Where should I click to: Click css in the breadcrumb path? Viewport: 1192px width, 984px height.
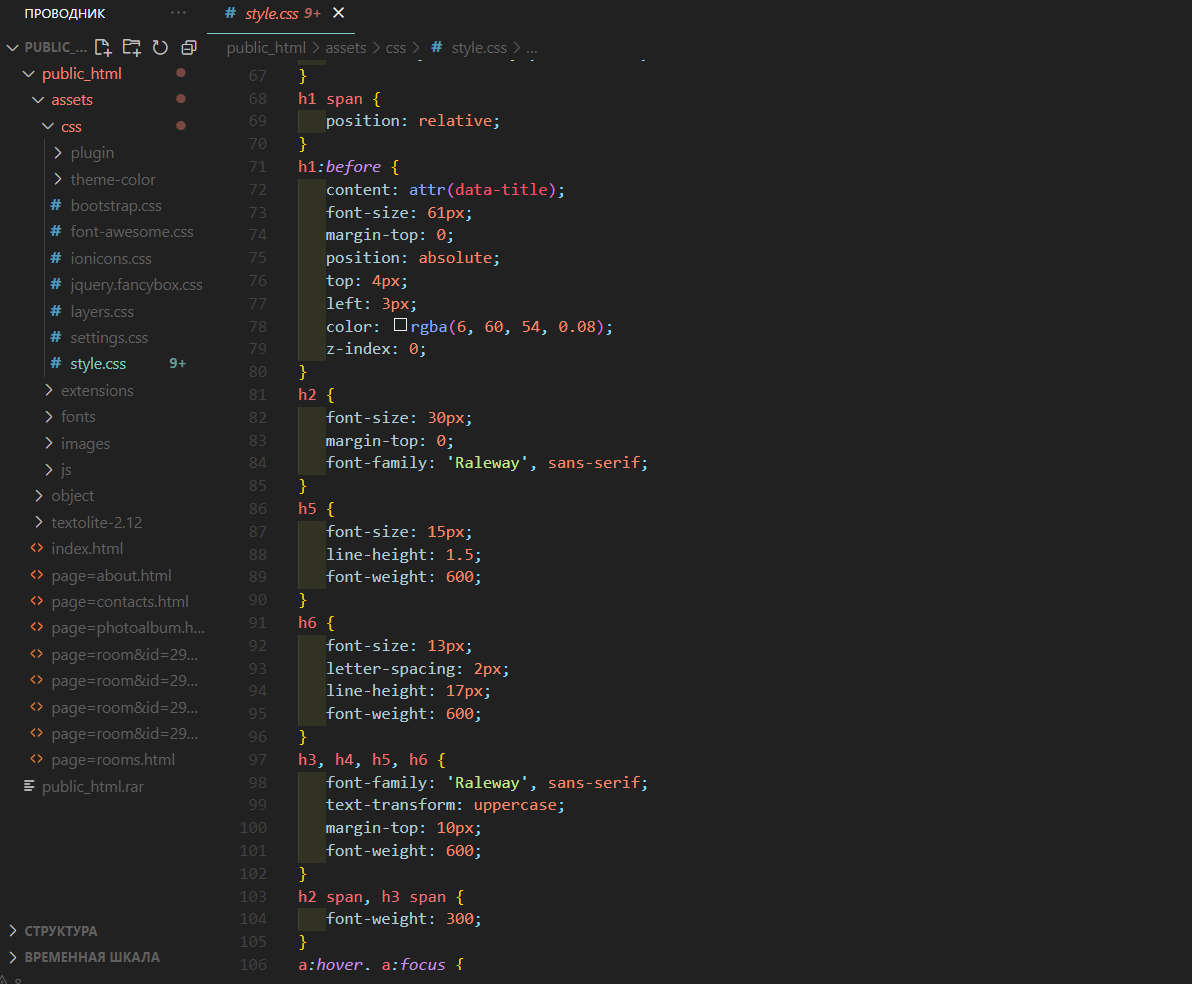(x=395, y=47)
